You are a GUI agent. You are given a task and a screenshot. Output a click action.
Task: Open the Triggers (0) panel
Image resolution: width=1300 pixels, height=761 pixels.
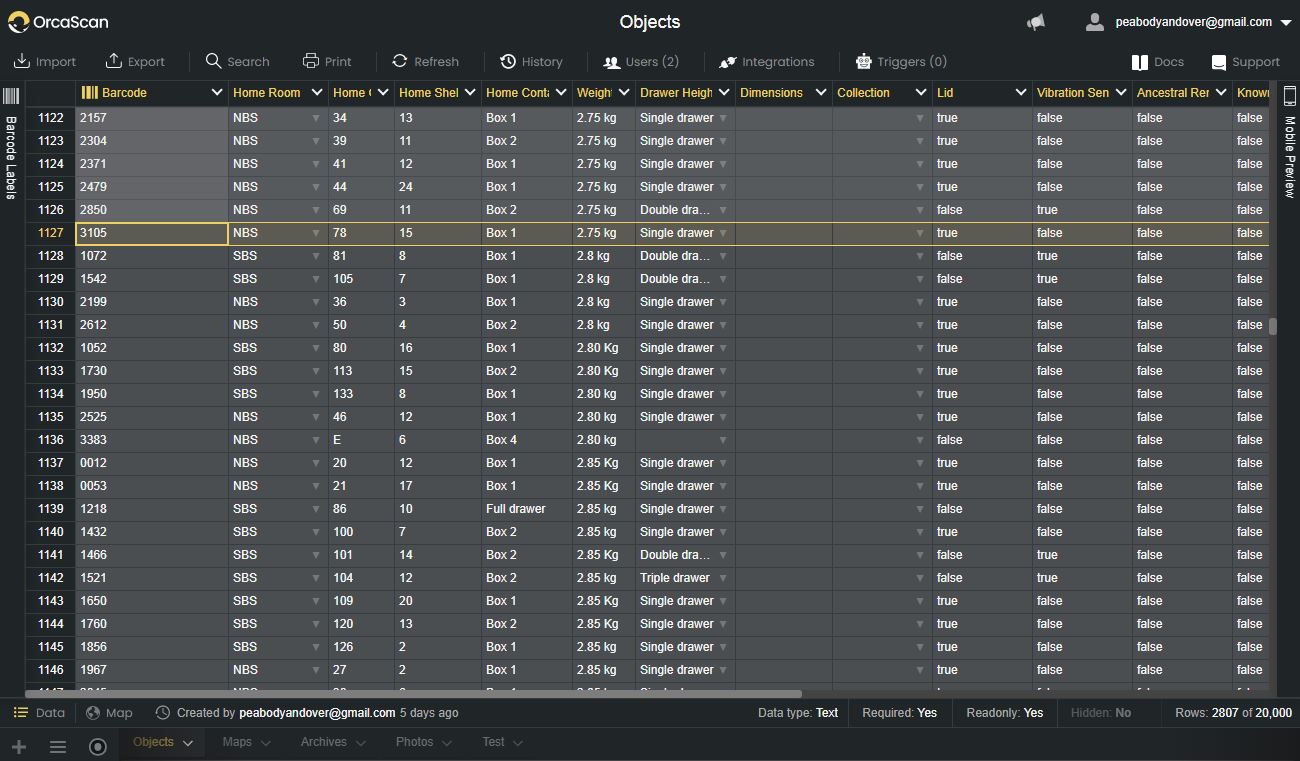900,62
